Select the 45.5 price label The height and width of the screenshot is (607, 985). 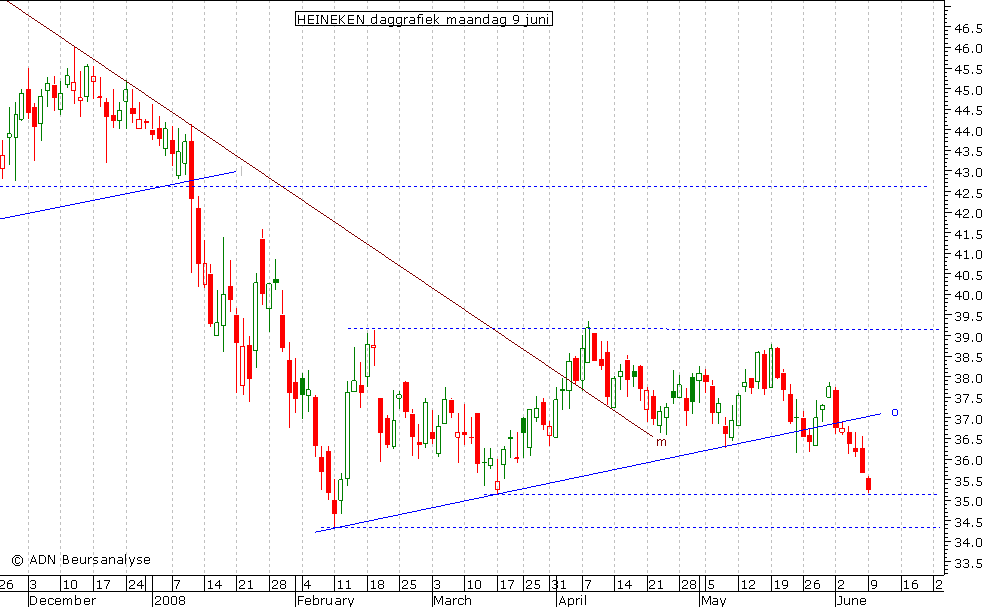click(968, 70)
